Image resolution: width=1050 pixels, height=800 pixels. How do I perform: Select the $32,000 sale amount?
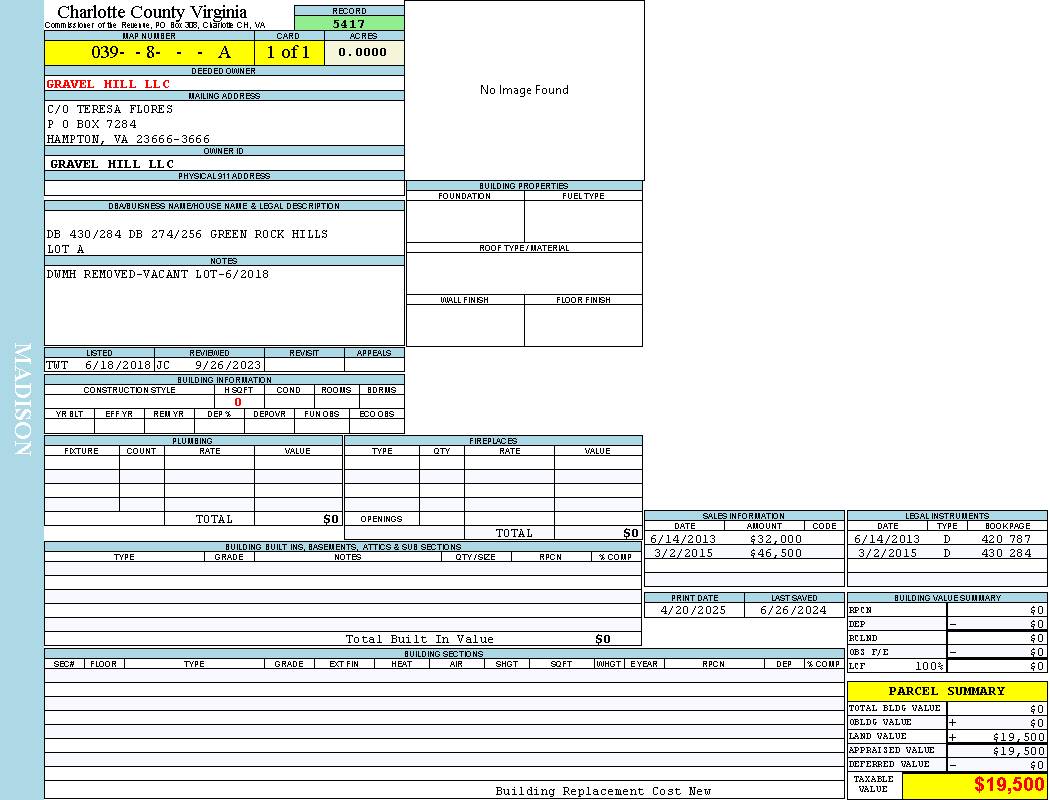pos(775,539)
